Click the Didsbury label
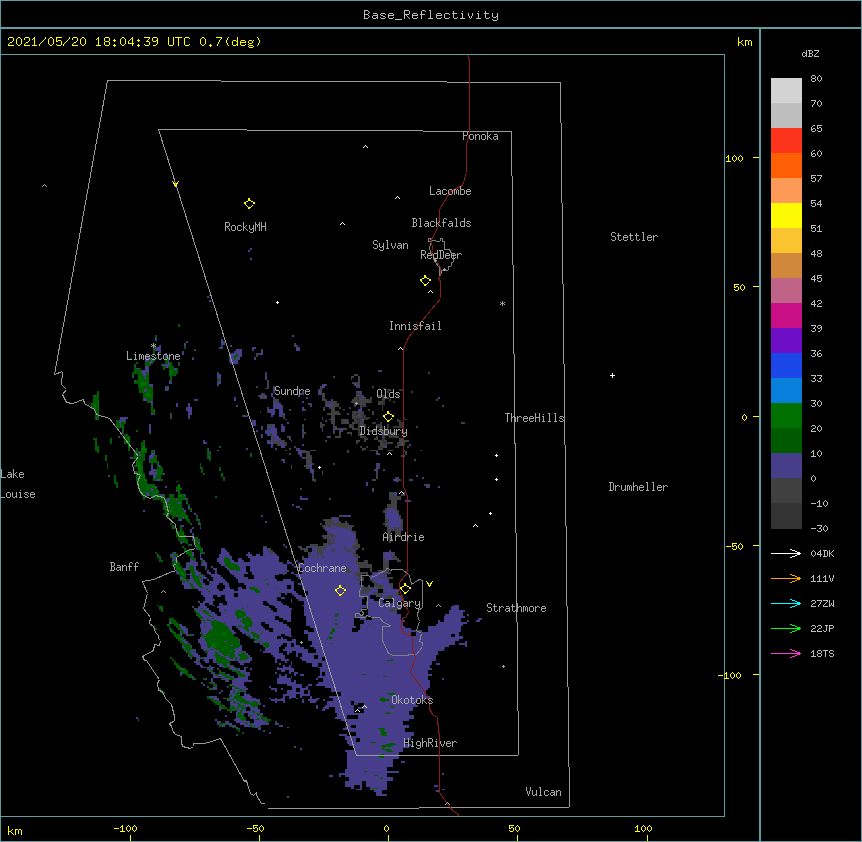 point(383,431)
